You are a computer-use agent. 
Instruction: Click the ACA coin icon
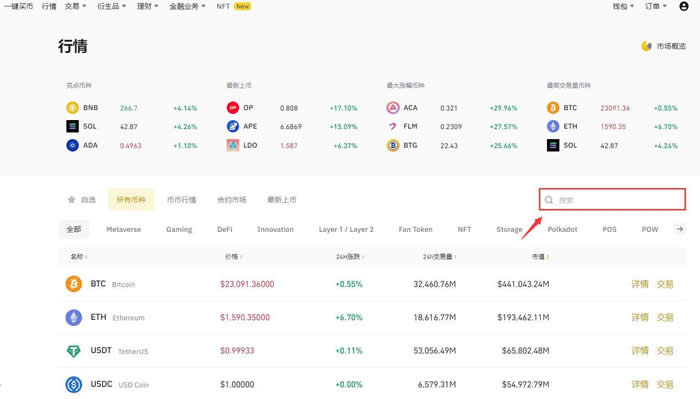[393, 108]
